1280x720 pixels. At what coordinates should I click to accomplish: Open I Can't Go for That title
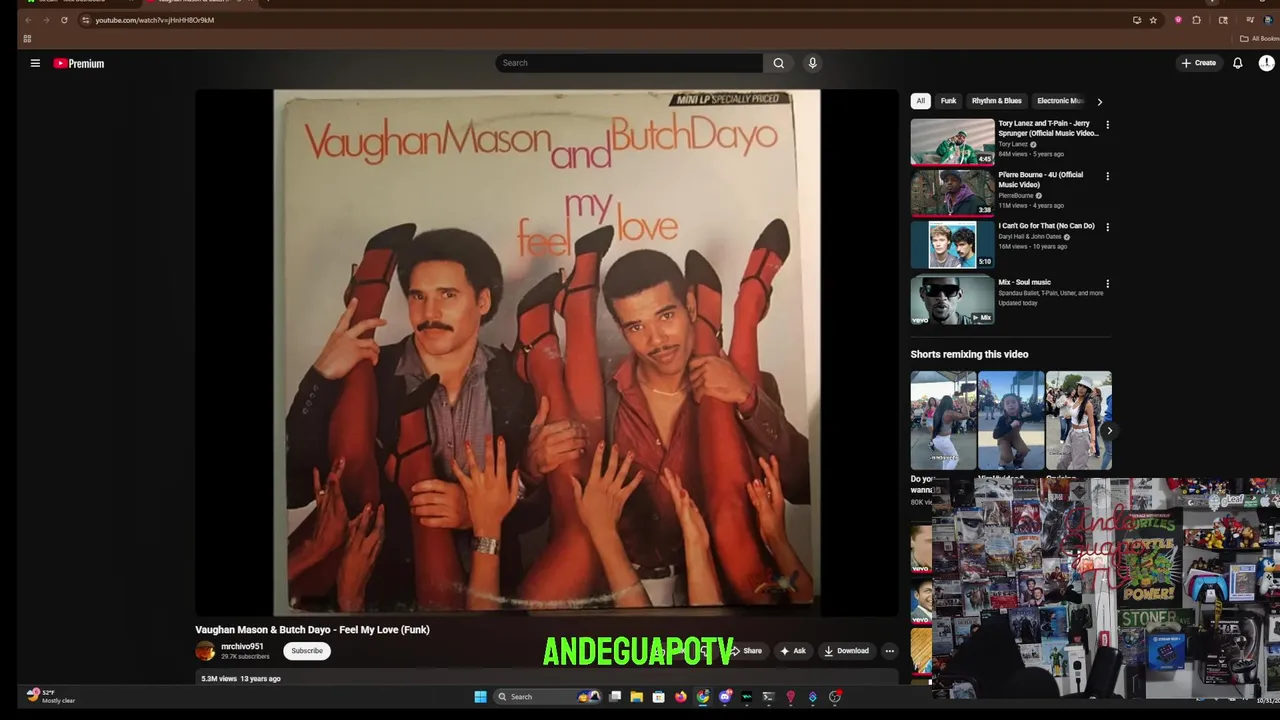tap(1046, 226)
